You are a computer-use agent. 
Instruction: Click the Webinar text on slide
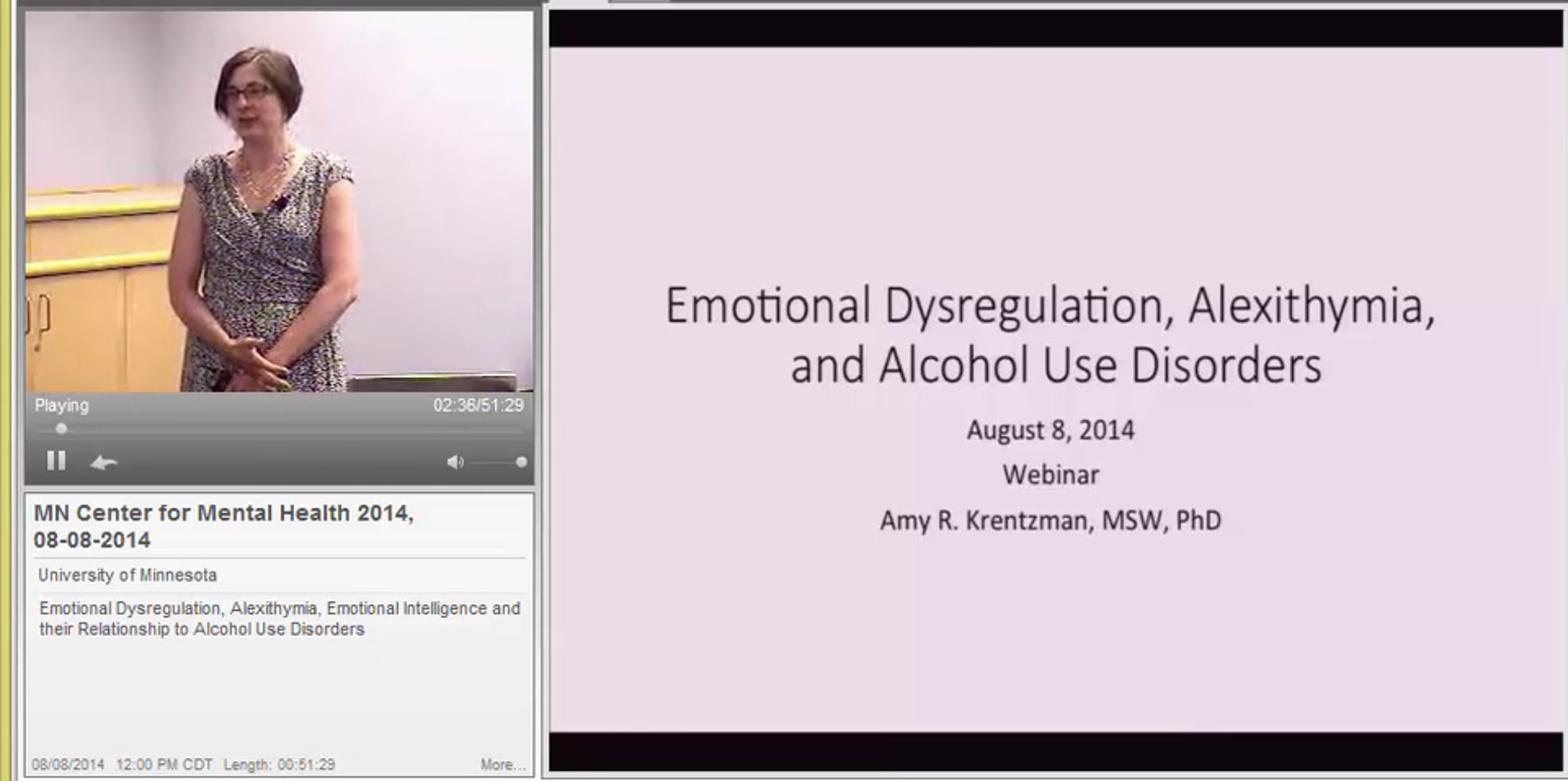click(1051, 475)
